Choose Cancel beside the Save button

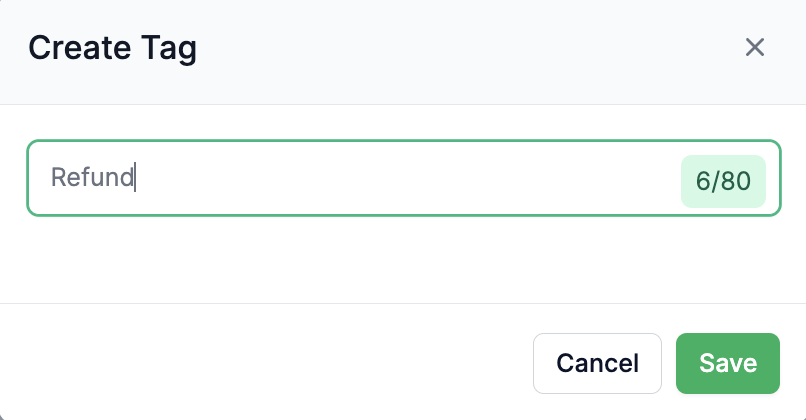click(597, 363)
